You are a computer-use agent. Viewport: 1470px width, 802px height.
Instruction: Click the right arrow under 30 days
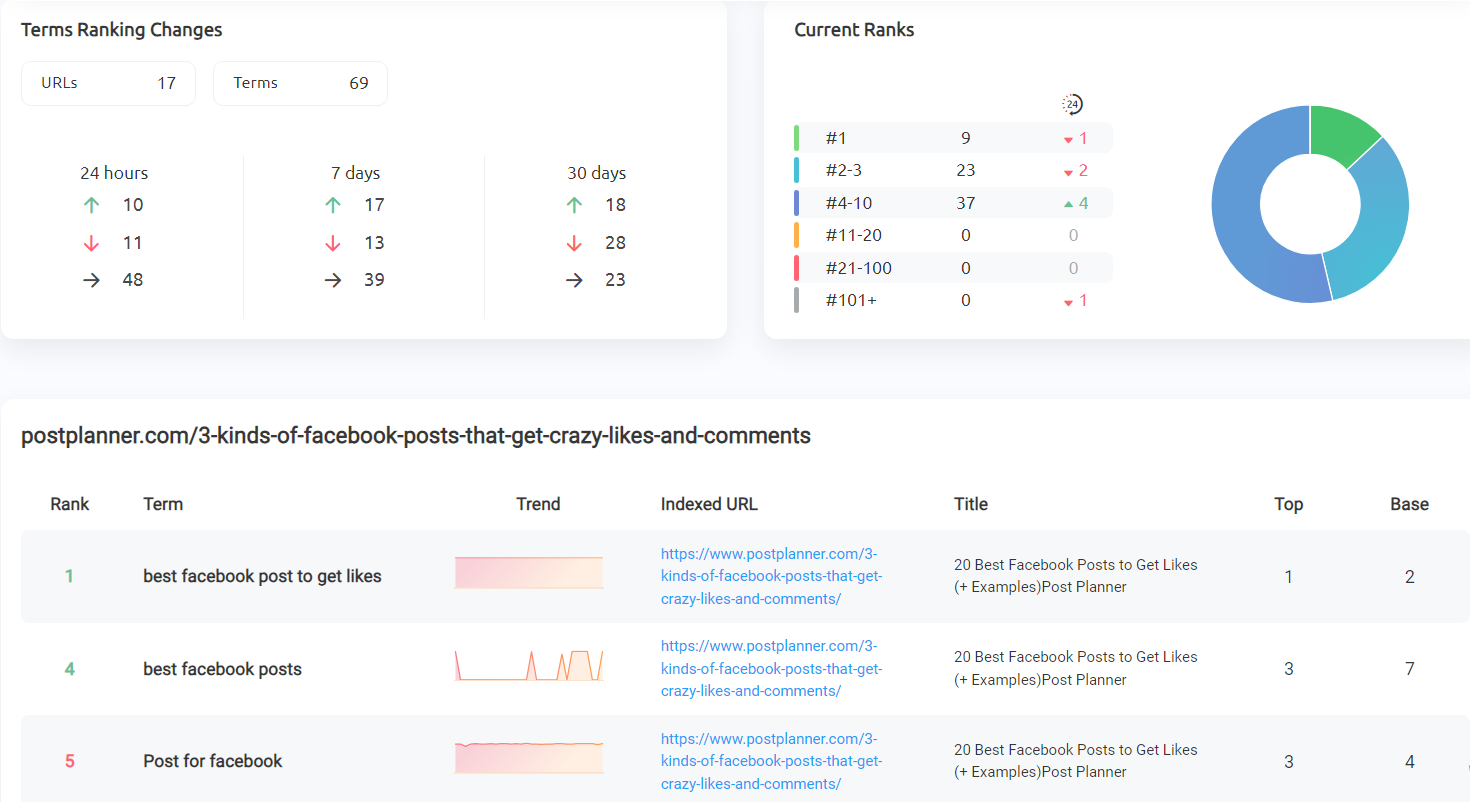click(574, 280)
